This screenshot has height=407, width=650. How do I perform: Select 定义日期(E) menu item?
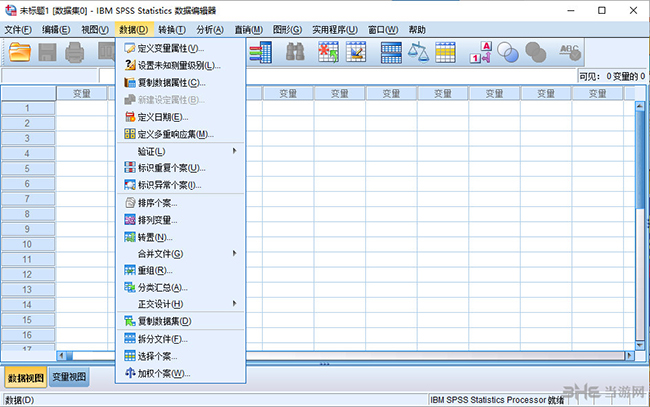(x=181, y=117)
